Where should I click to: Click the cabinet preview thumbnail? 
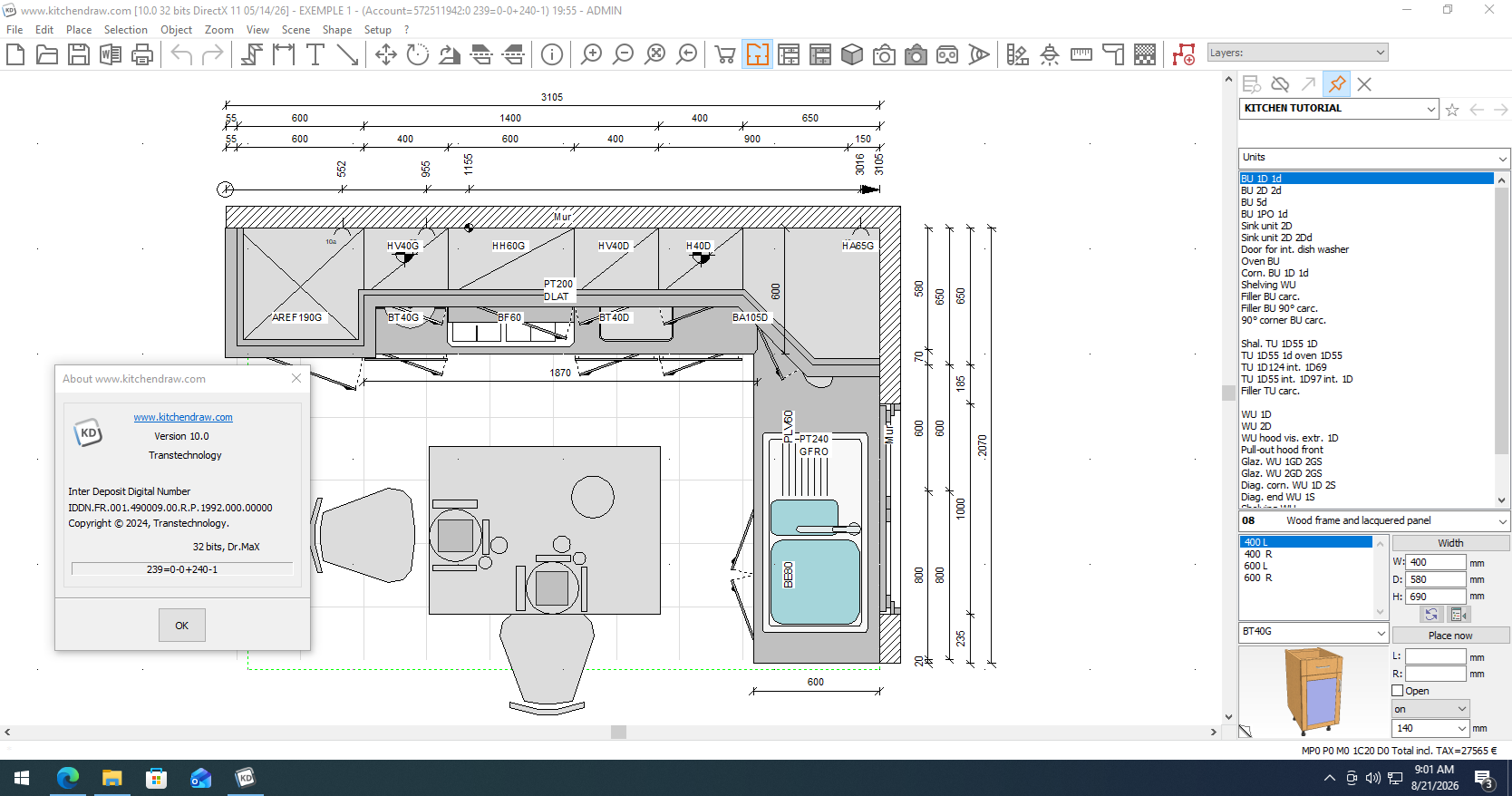[1313, 691]
